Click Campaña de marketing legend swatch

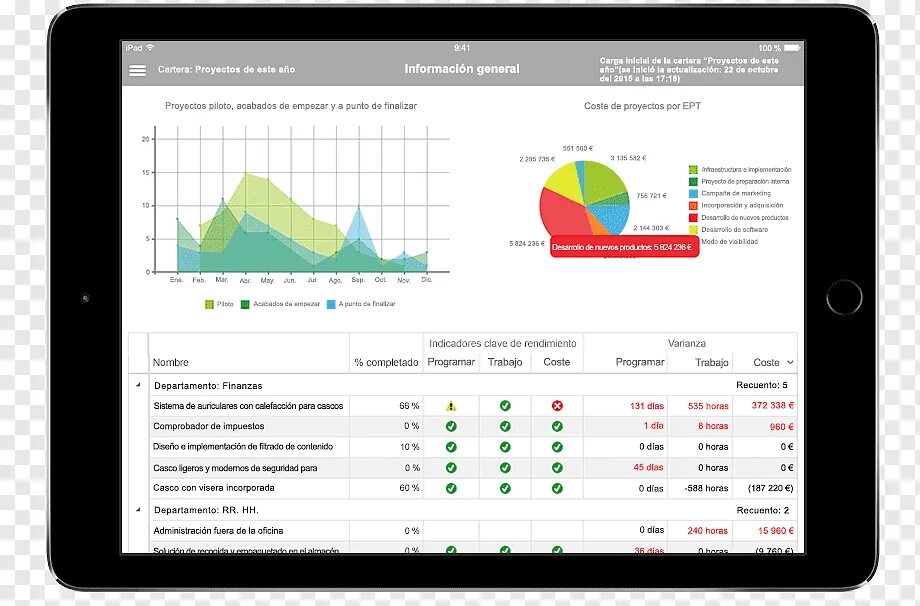pyautogui.click(x=693, y=194)
